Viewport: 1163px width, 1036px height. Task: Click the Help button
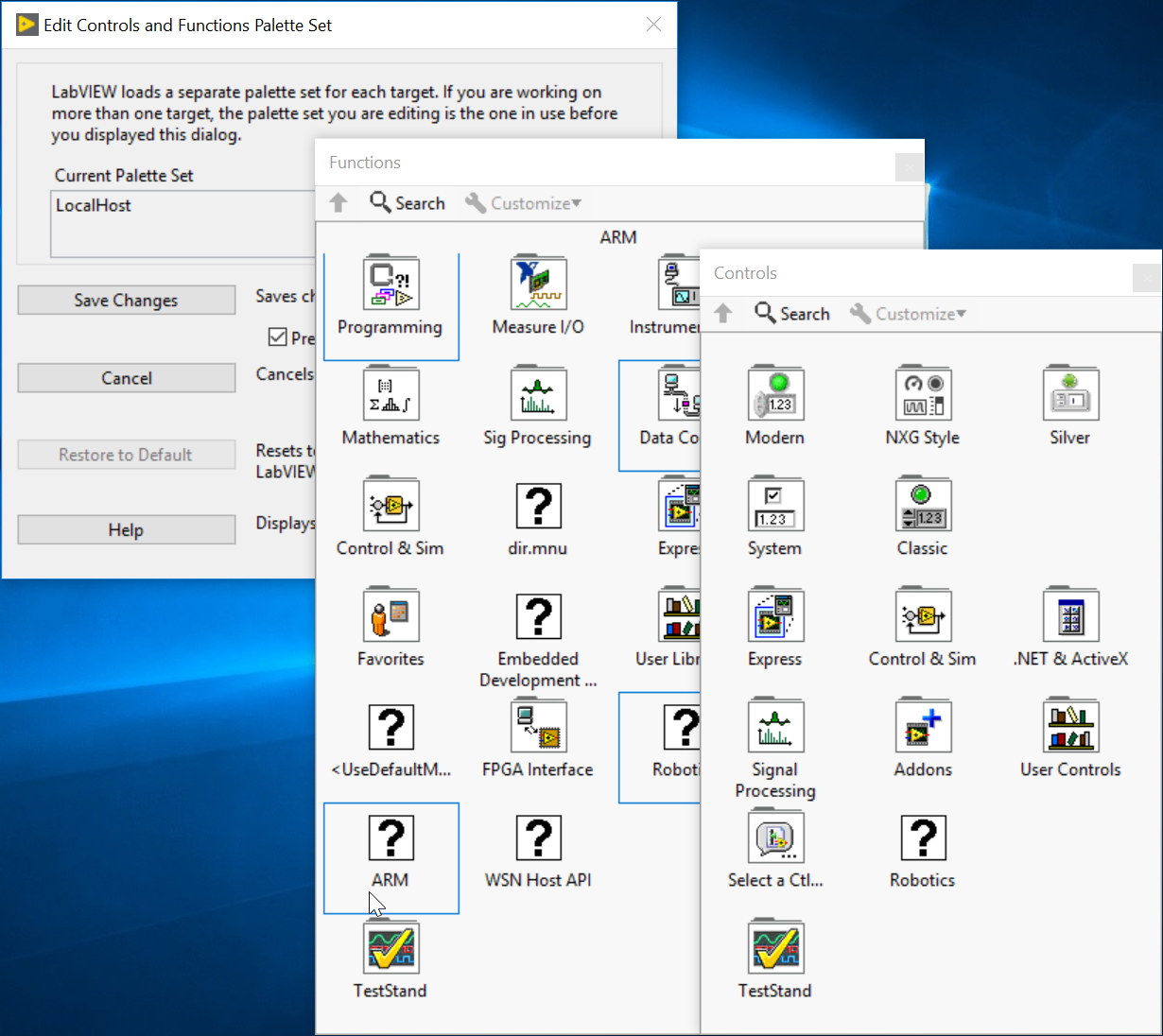[x=127, y=529]
